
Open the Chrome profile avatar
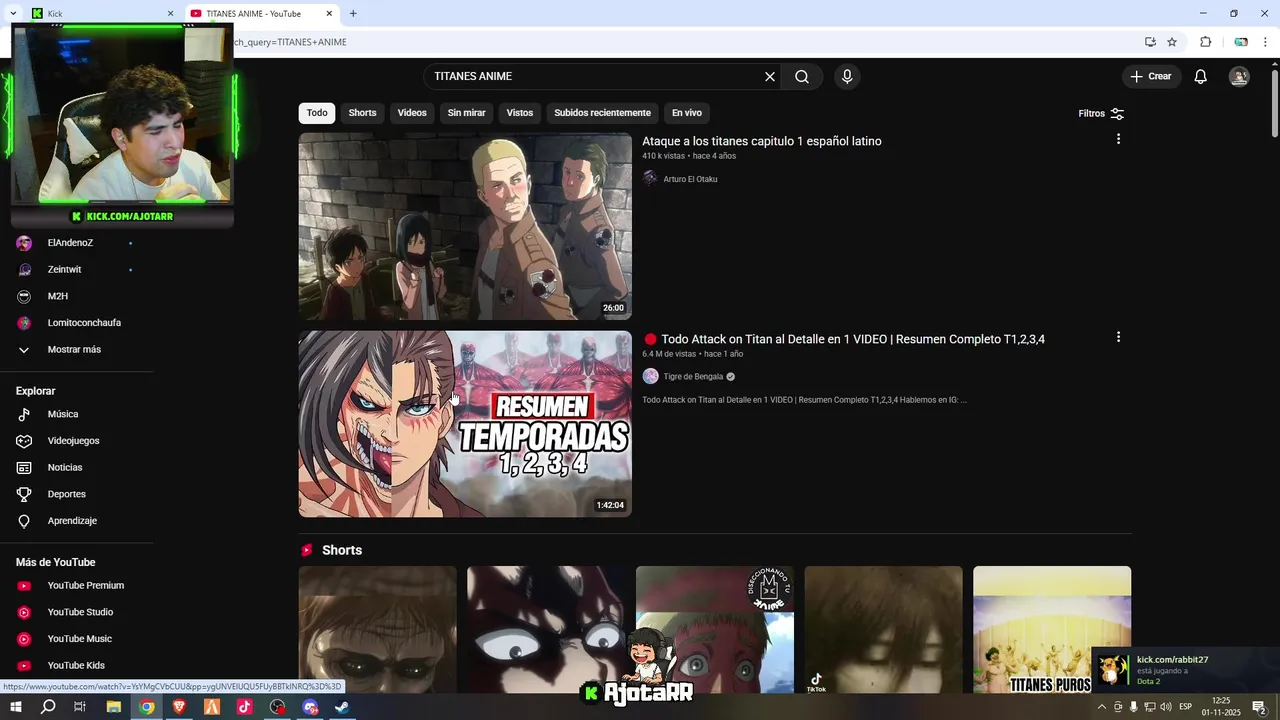tap(1241, 42)
